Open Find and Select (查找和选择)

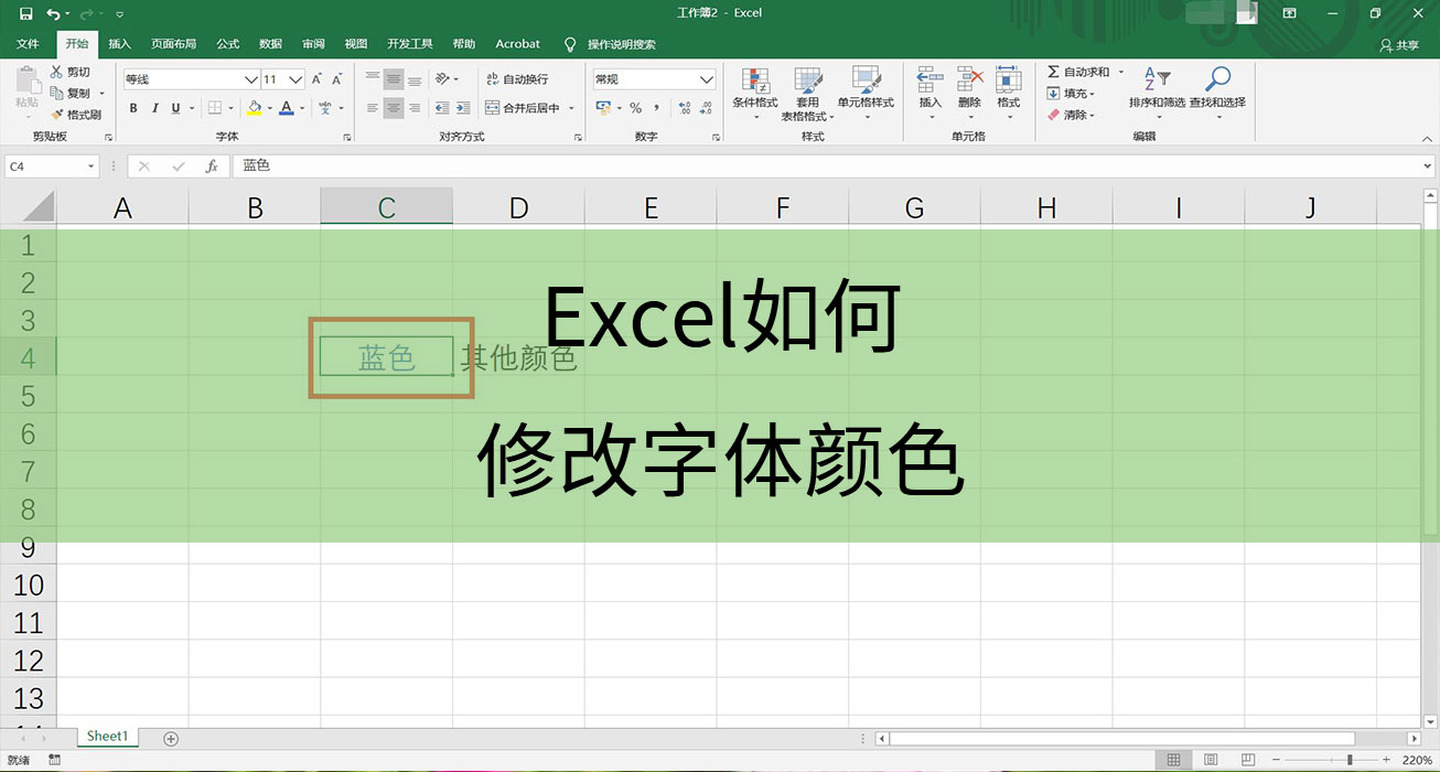(x=1217, y=94)
